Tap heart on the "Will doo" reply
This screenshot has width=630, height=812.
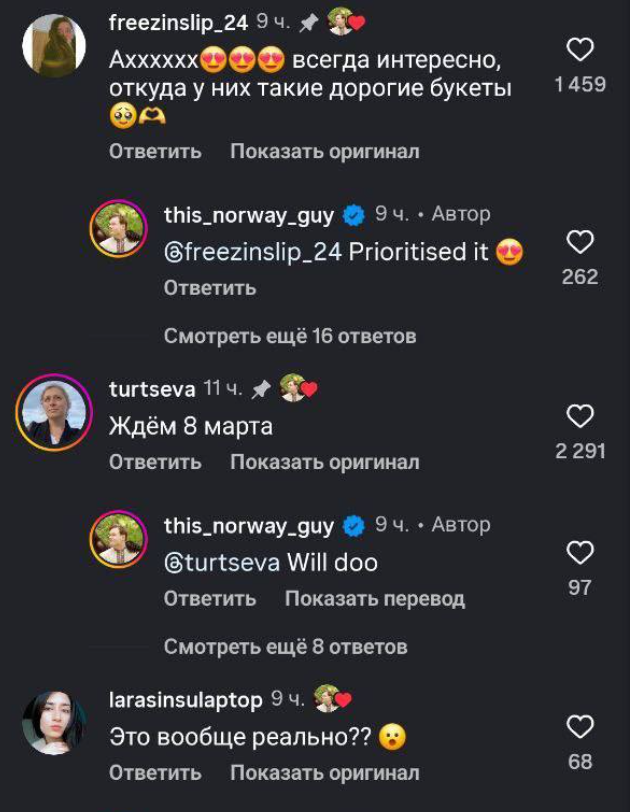click(x=580, y=552)
